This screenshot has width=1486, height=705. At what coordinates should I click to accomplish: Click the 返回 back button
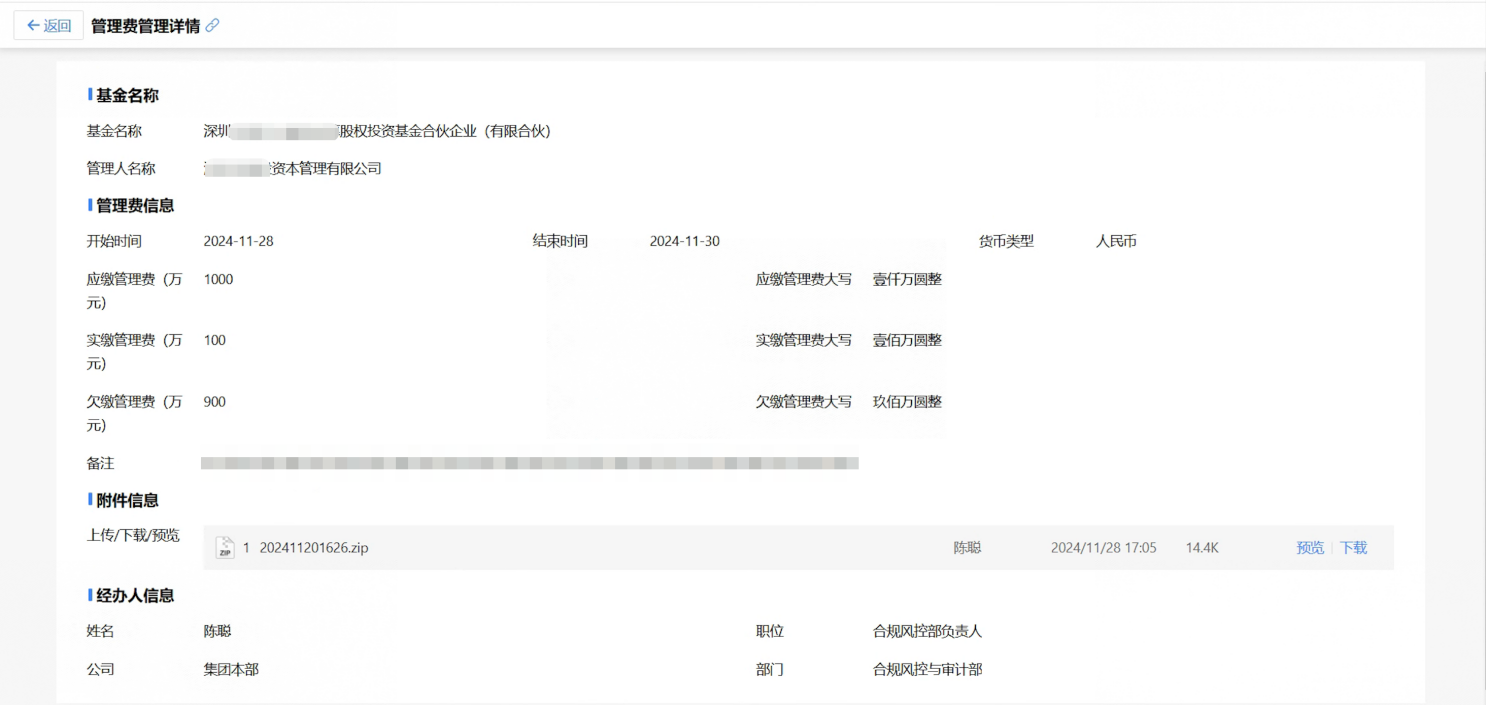coord(48,26)
